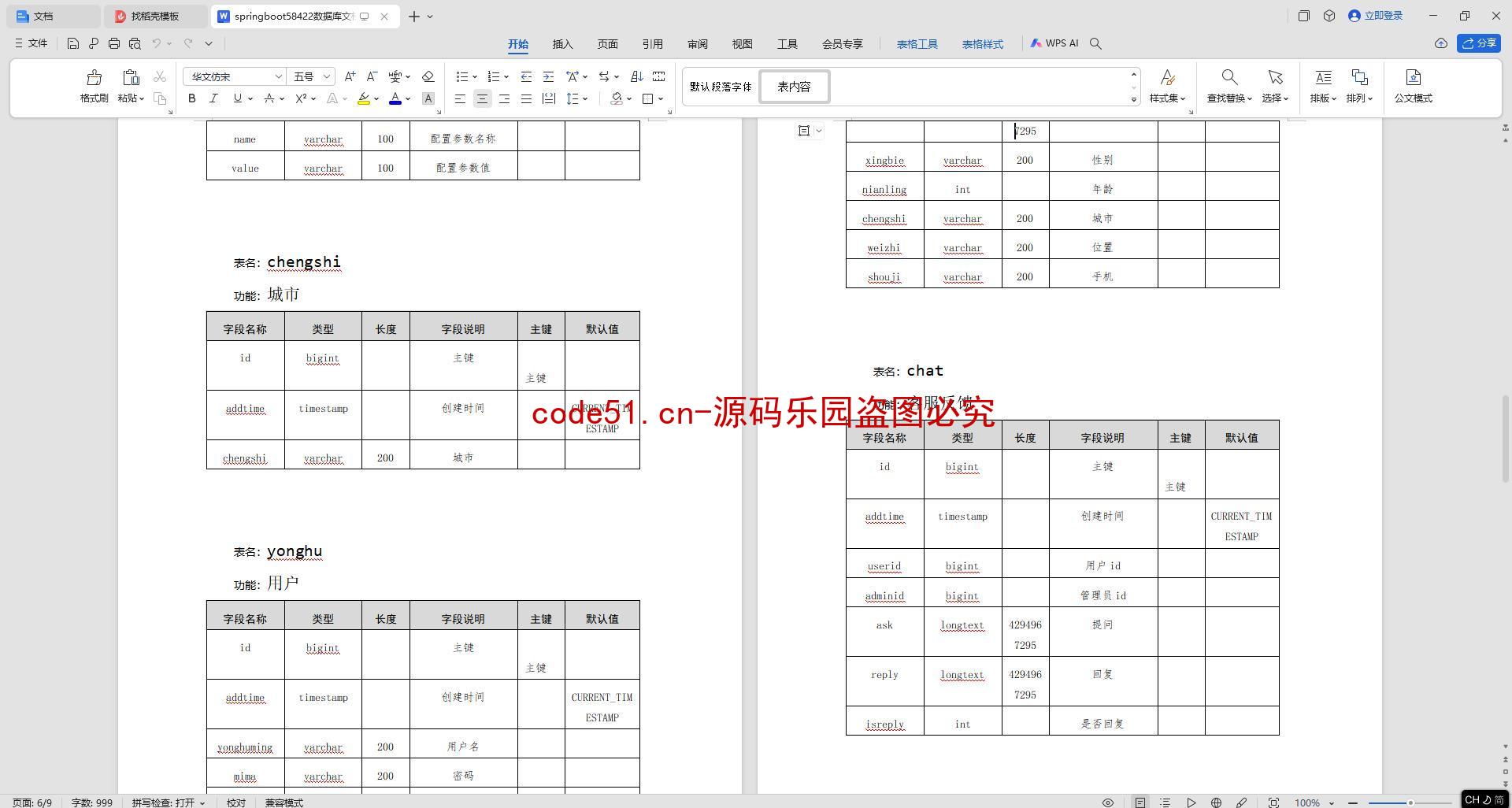Click the Official Document Mode icon

pyautogui.click(x=1413, y=77)
